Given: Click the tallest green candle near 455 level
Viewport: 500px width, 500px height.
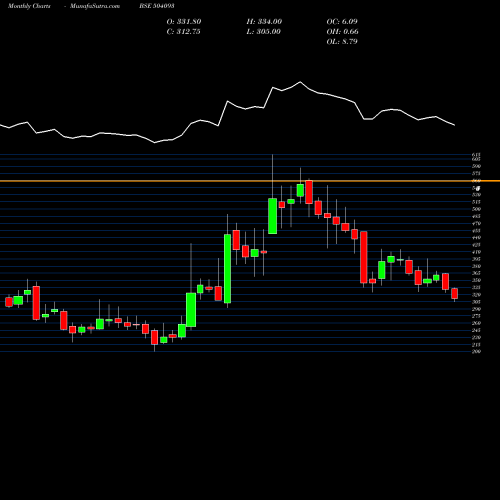Looking at the screenshot, I should (x=227, y=269).
